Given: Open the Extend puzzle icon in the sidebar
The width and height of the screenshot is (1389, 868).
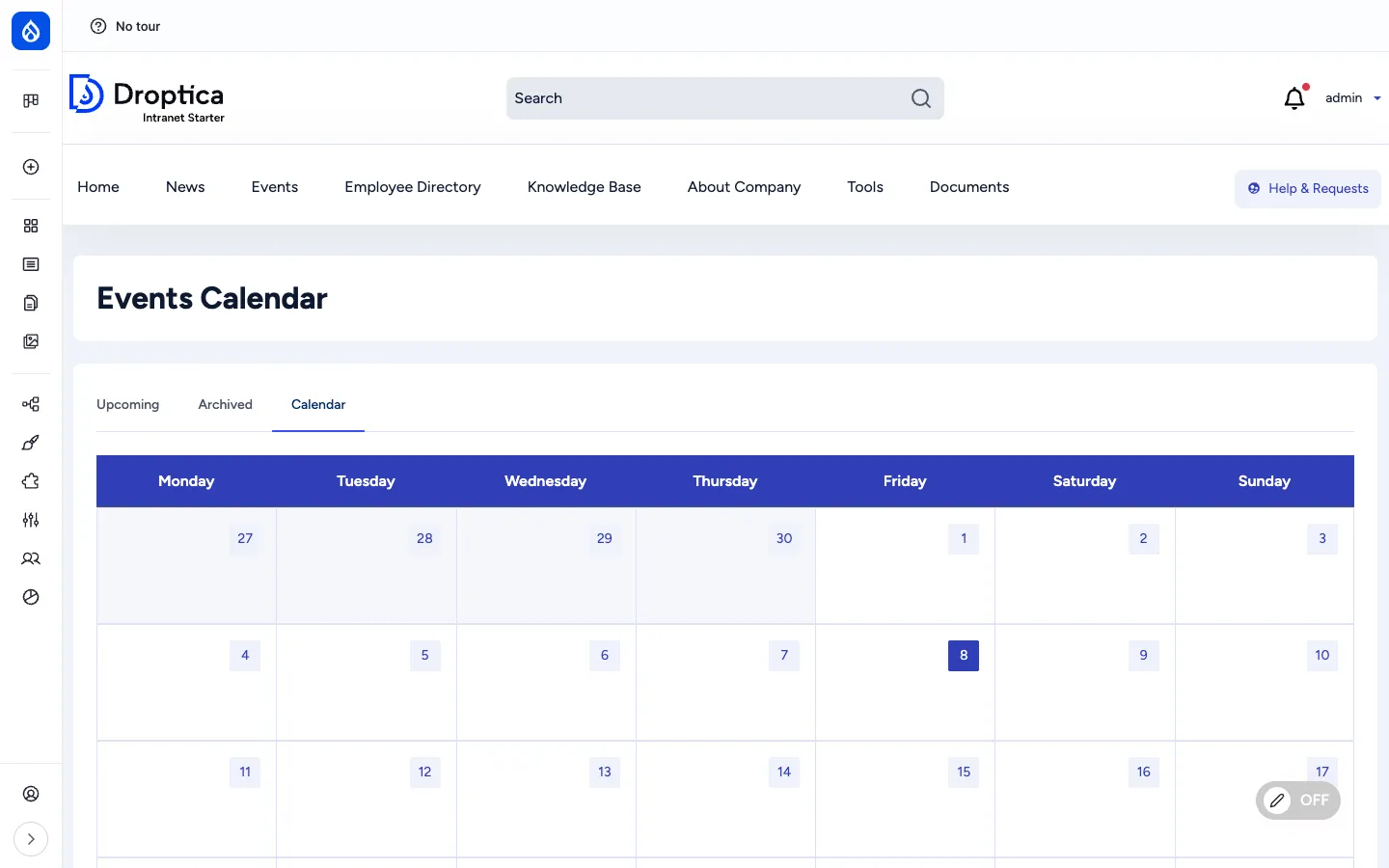Looking at the screenshot, I should (x=31, y=481).
